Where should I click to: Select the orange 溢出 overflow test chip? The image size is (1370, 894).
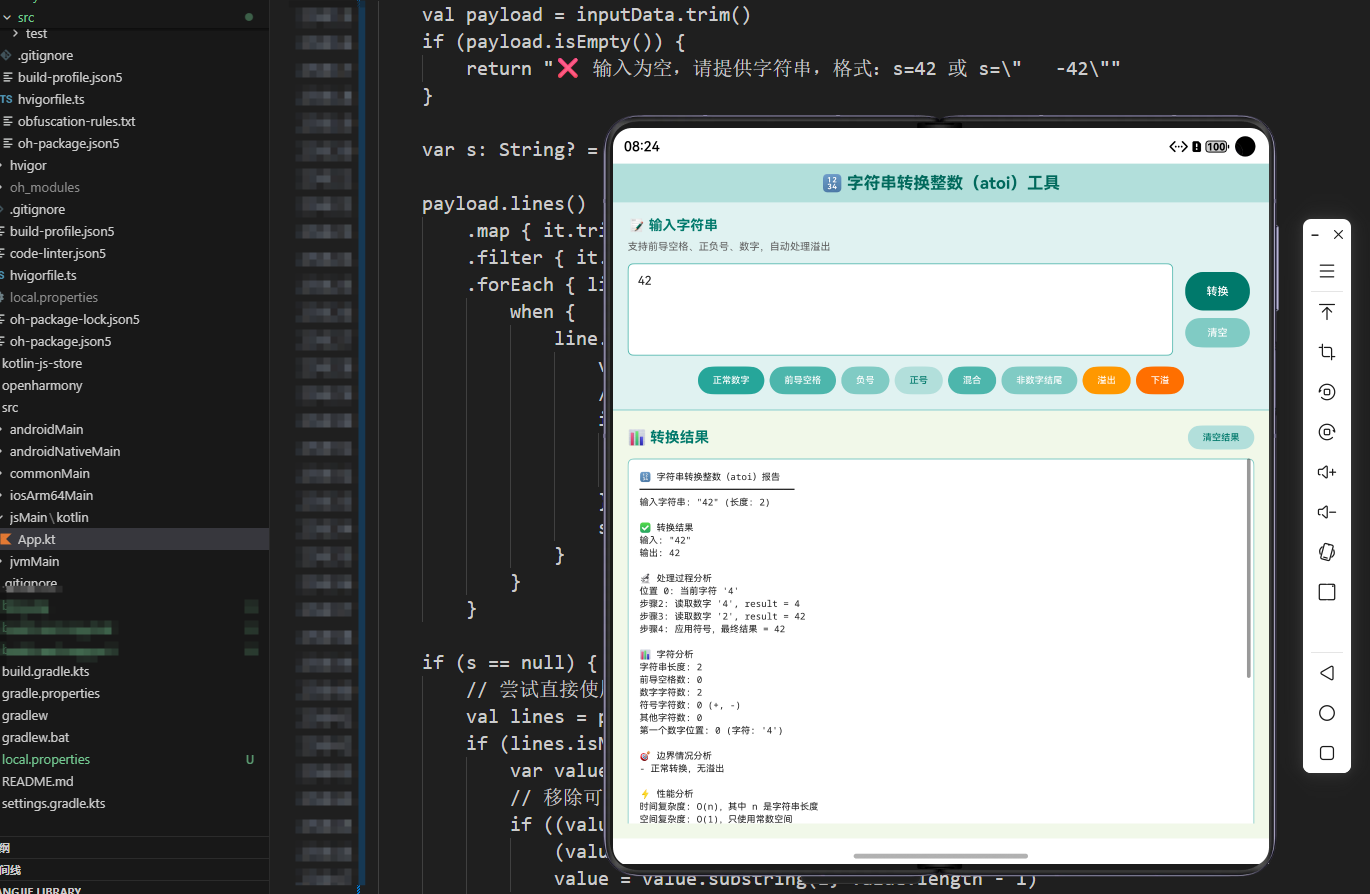(1106, 380)
